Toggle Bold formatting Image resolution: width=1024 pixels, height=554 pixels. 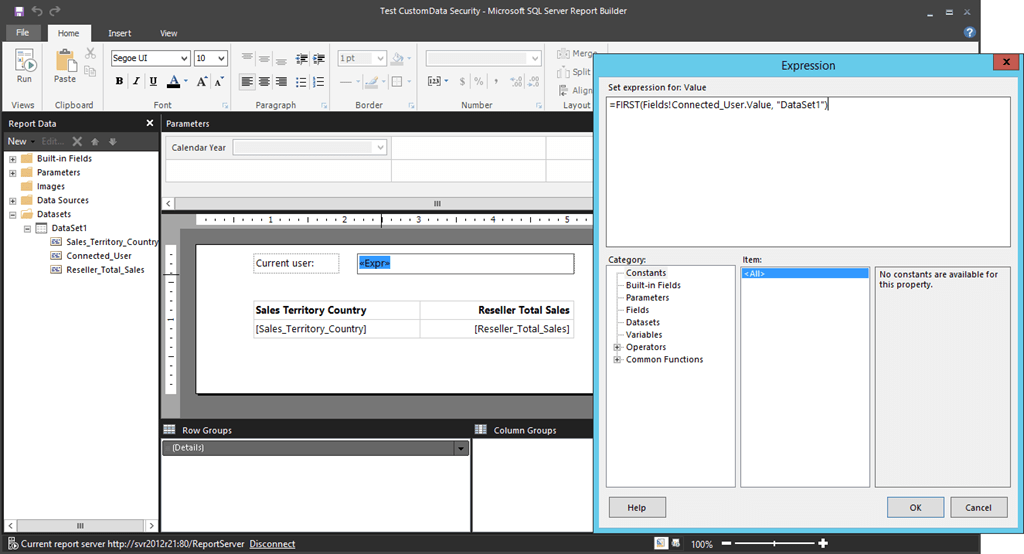pos(119,81)
